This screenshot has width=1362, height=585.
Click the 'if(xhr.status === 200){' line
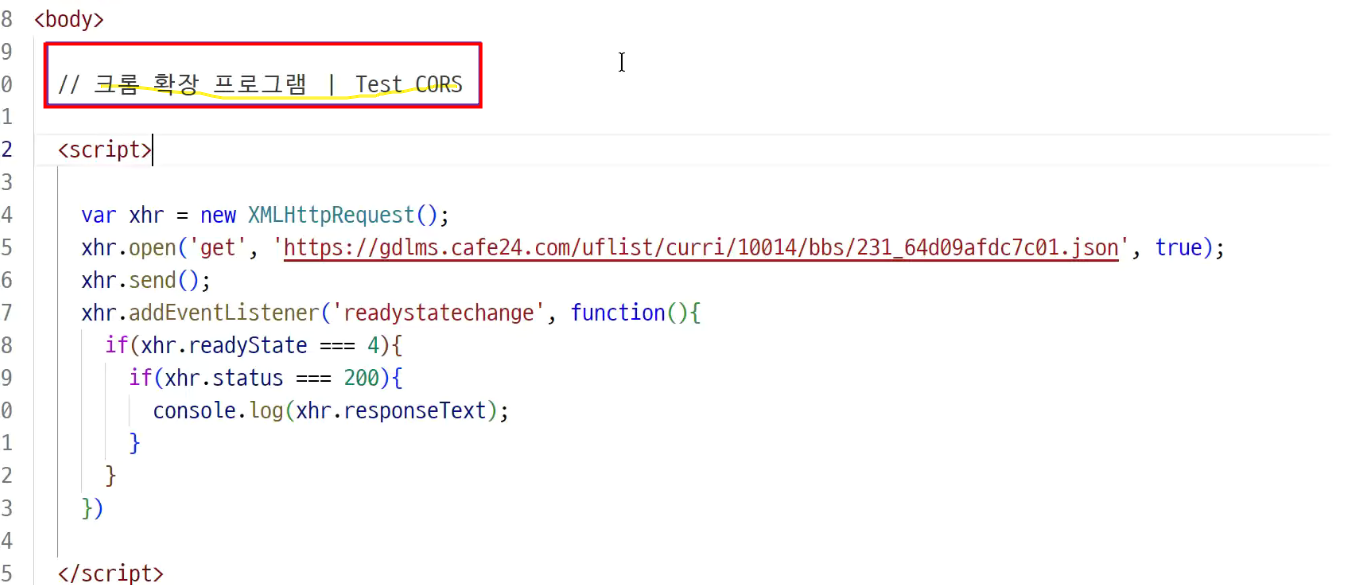pos(265,378)
